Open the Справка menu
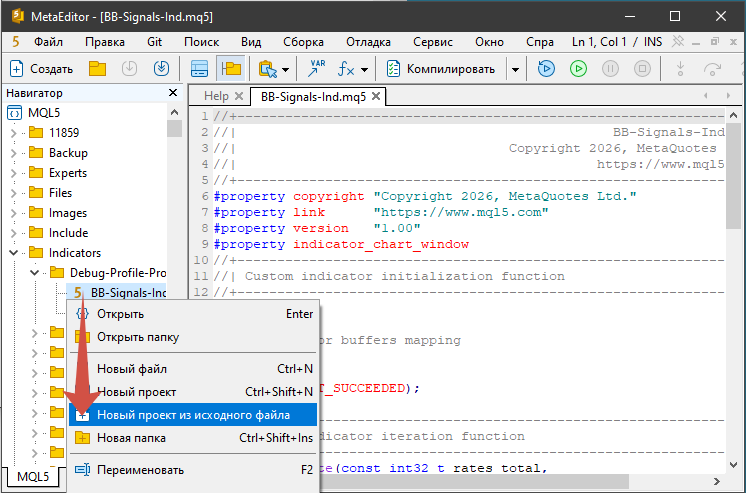The height and width of the screenshot is (493, 747). click(x=540, y=42)
